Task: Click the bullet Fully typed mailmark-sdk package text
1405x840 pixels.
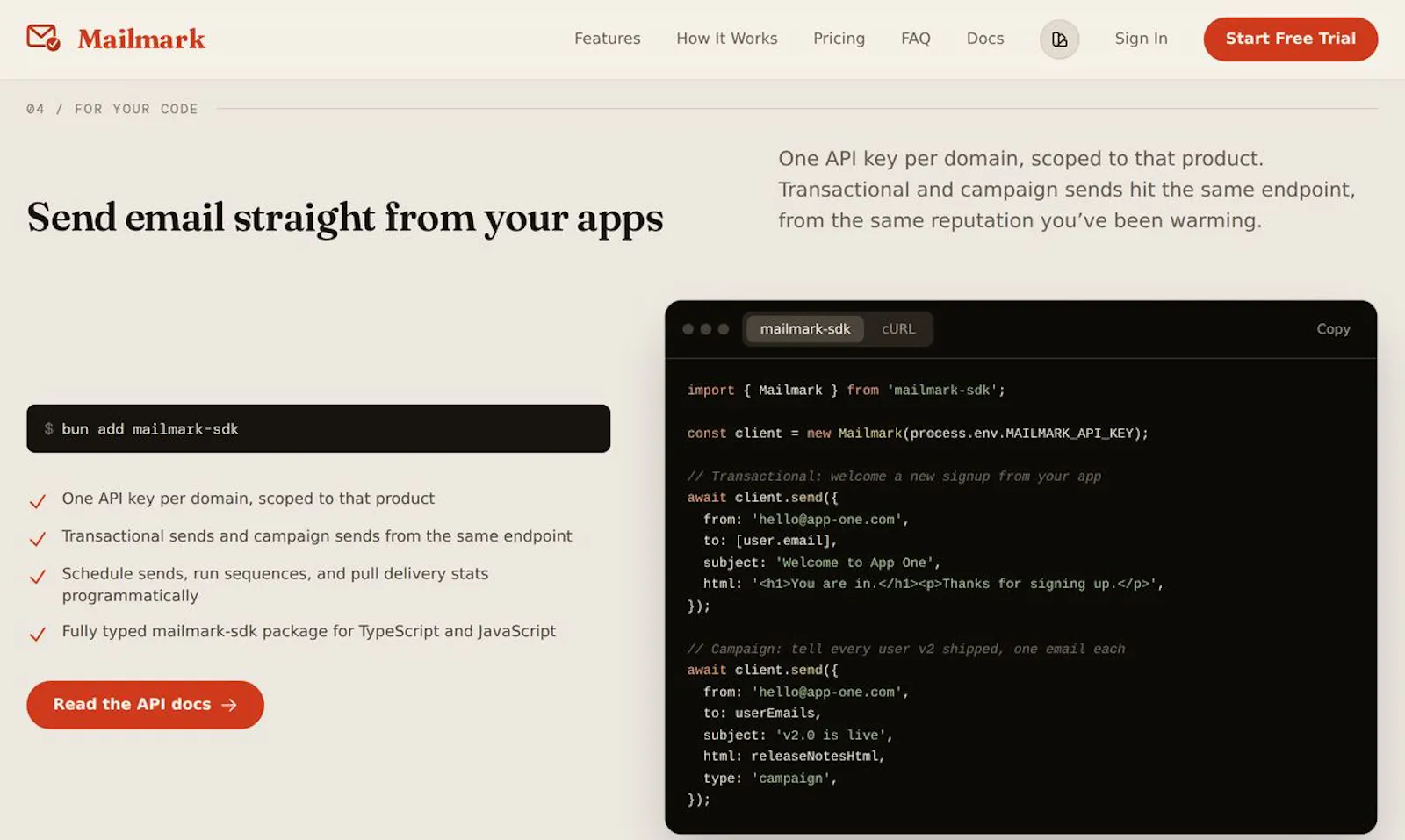Action: pyautogui.click(x=308, y=631)
